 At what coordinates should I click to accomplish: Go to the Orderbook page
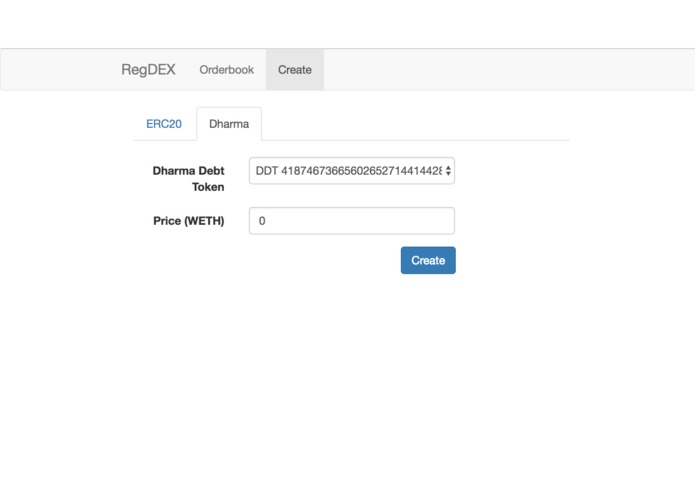pyautogui.click(x=226, y=70)
